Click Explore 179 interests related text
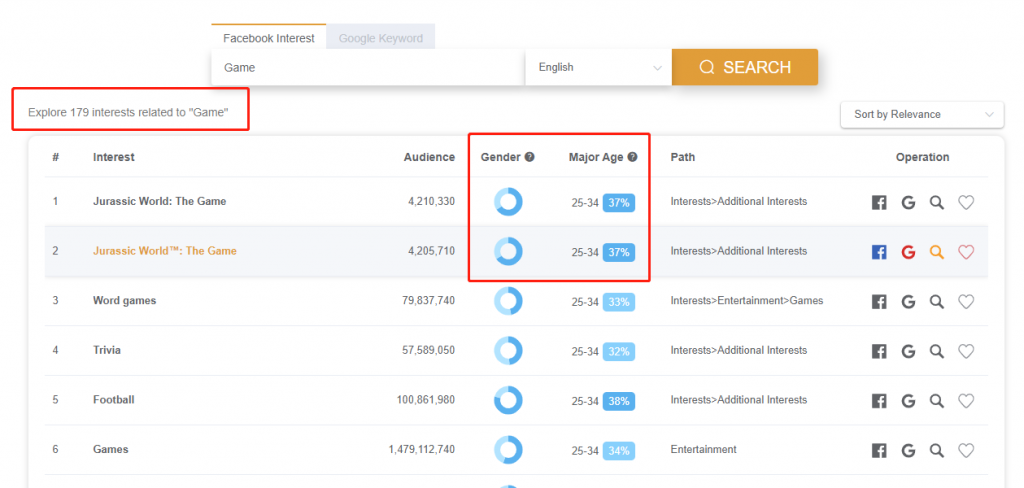The image size is (1024, 488). 128,112
